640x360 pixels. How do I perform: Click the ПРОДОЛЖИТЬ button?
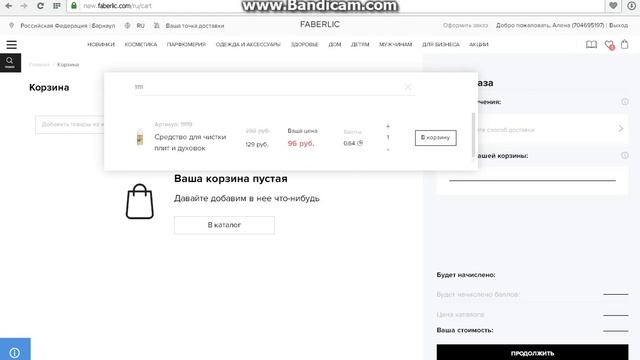tap(532, 353)
